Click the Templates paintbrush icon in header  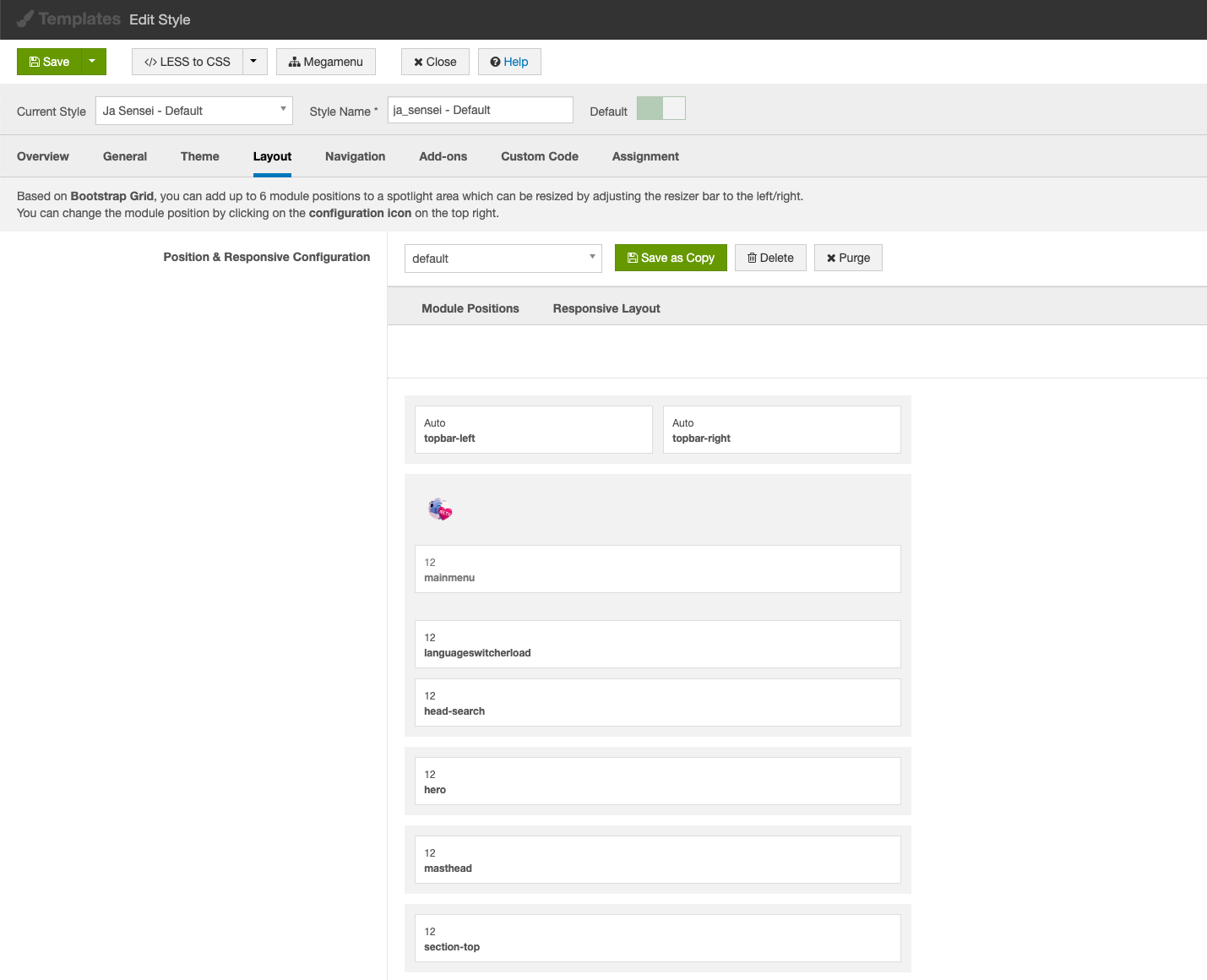[25, 19]
